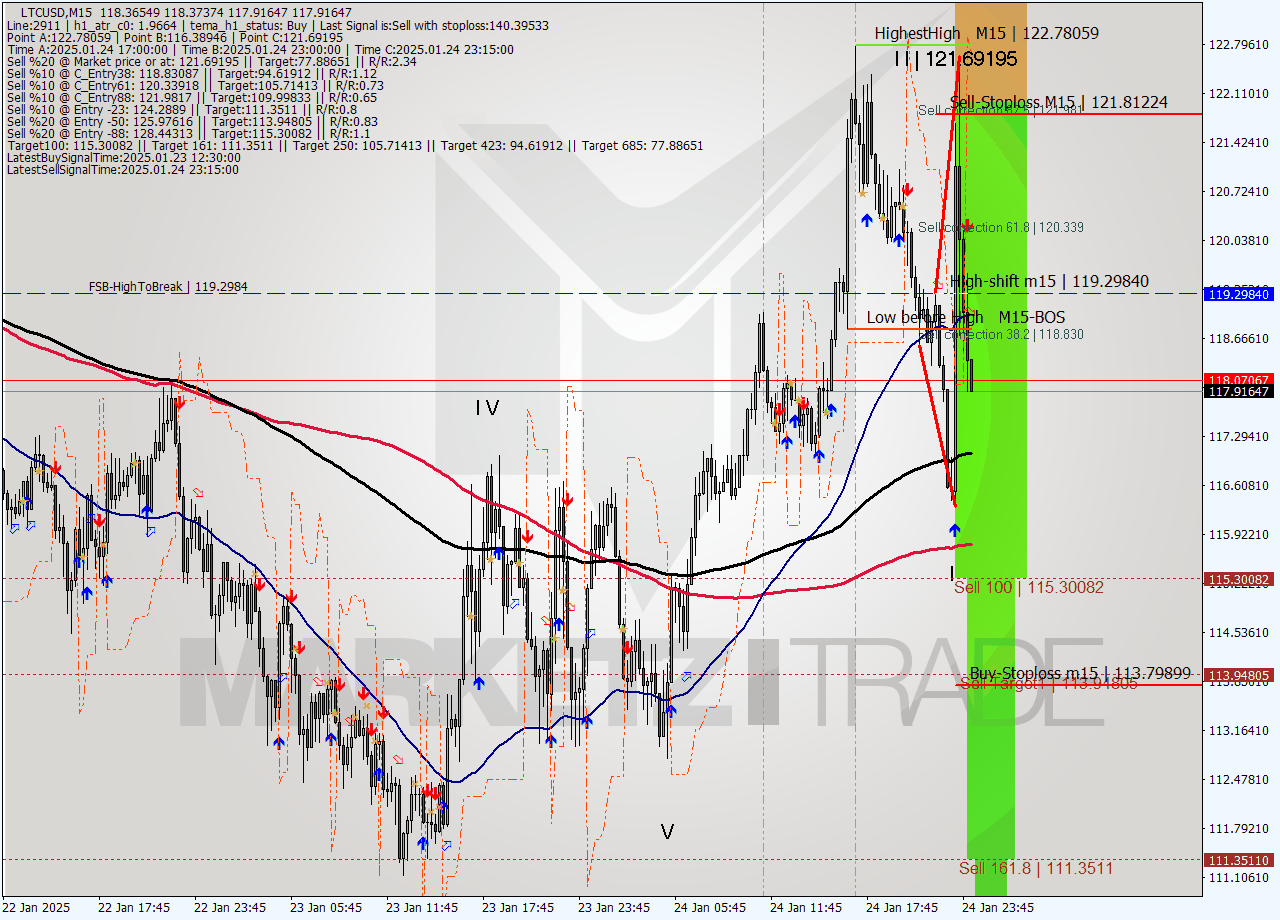Click the 'Sell %20 @ Entry -88: 128.44313' line
This screenshot has height=920, width=1280.
[x=188, y=133]
